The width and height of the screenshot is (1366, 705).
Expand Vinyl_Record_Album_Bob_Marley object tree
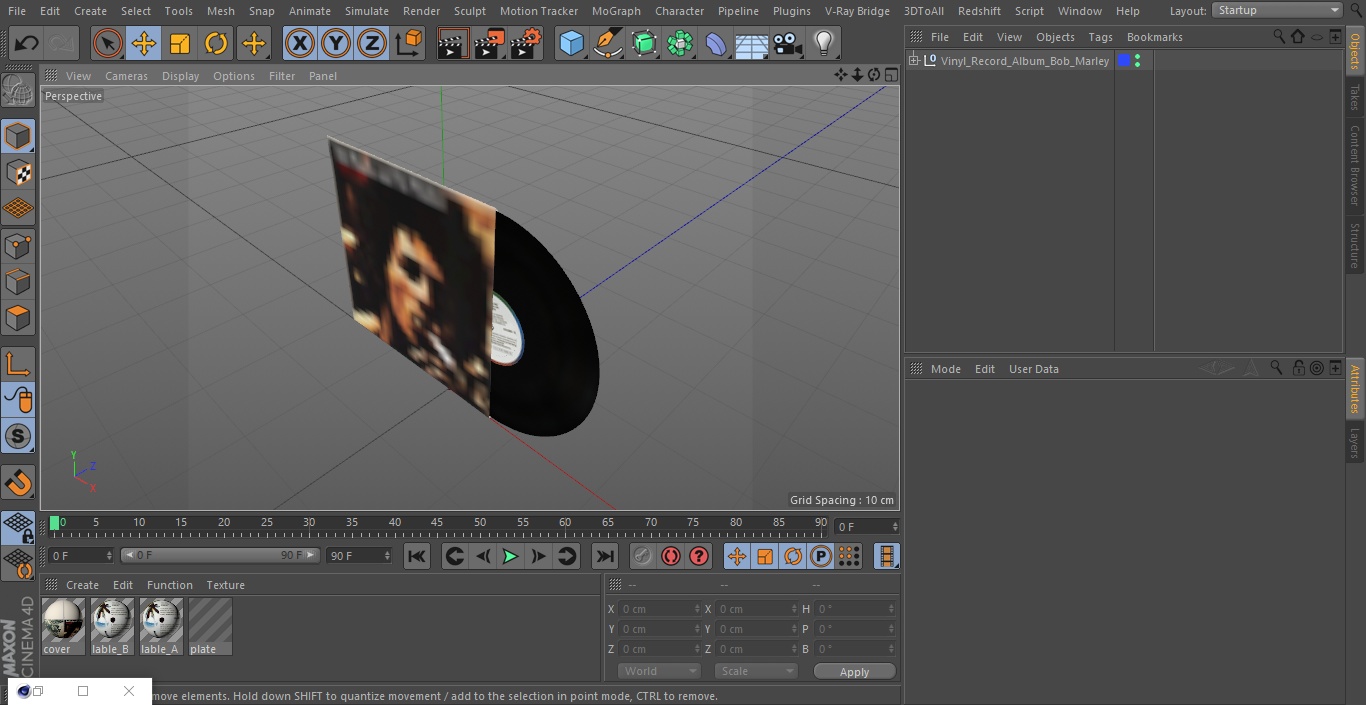point(913,61)
